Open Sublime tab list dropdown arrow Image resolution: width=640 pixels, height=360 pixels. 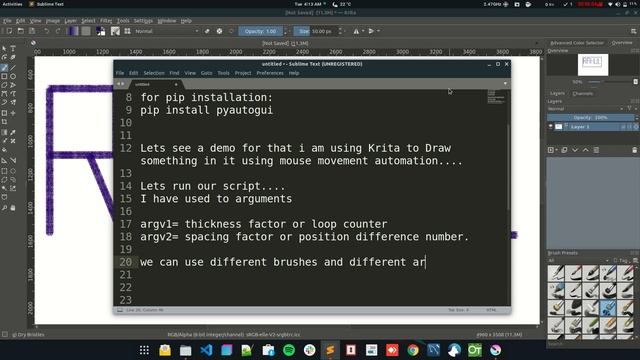[505, 84]
